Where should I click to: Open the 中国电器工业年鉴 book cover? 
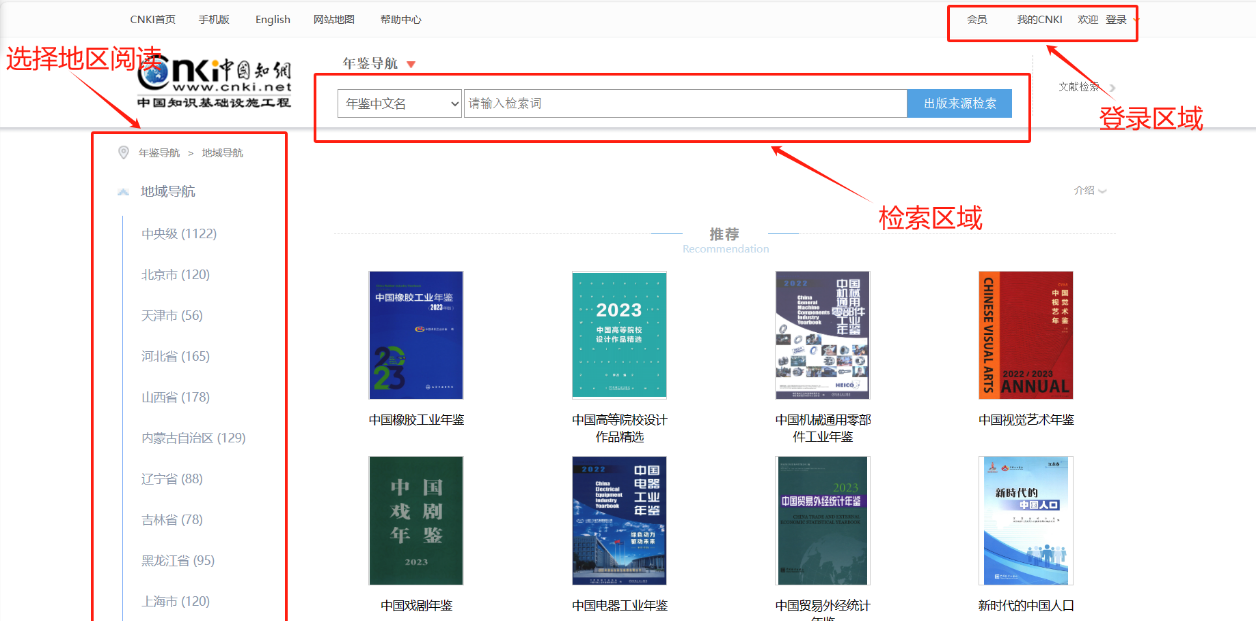pyautogui.click(x=619, y=521)
